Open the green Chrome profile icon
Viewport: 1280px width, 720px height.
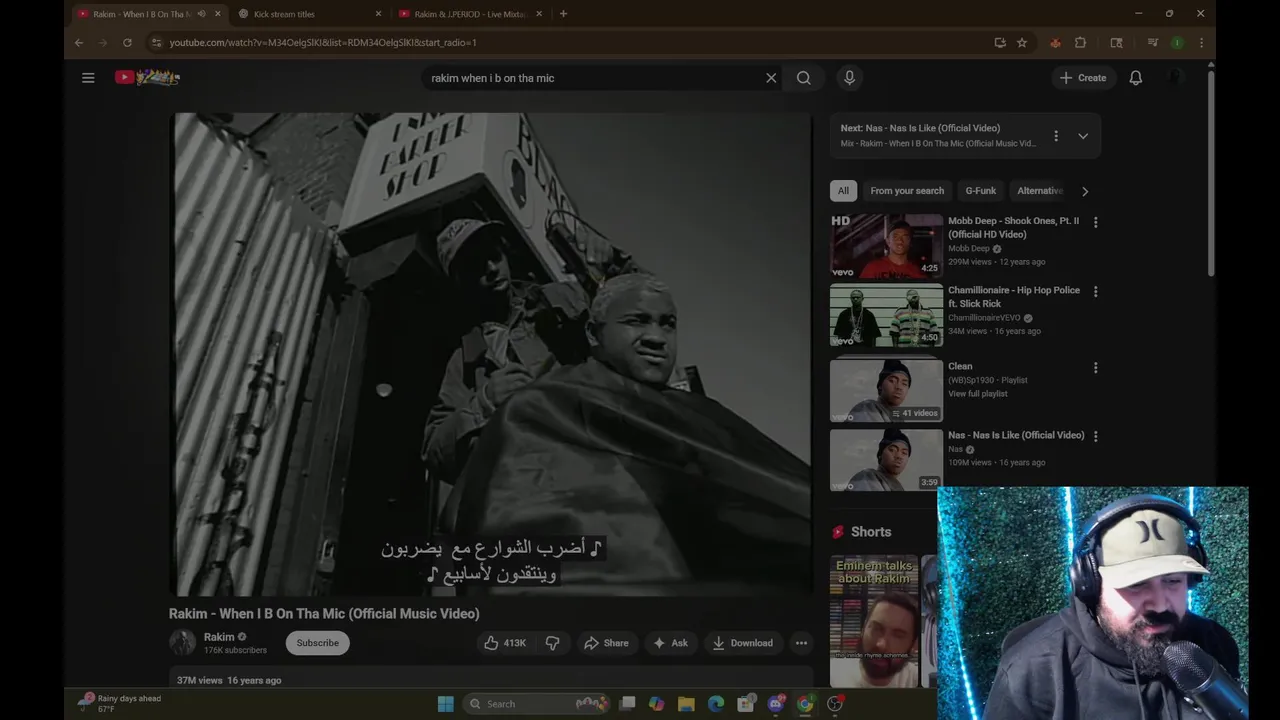tap(1177, 43)
